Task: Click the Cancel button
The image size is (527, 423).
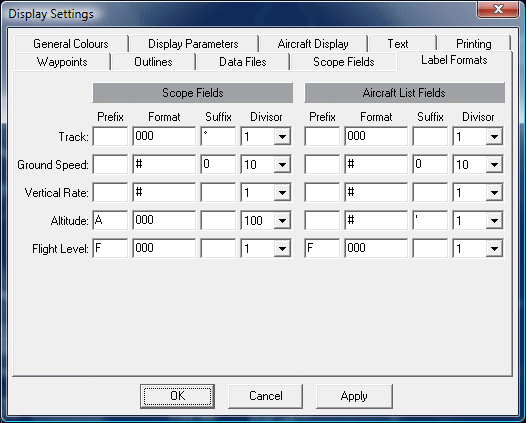Action: pyautogui.click(x=266, y=396)
